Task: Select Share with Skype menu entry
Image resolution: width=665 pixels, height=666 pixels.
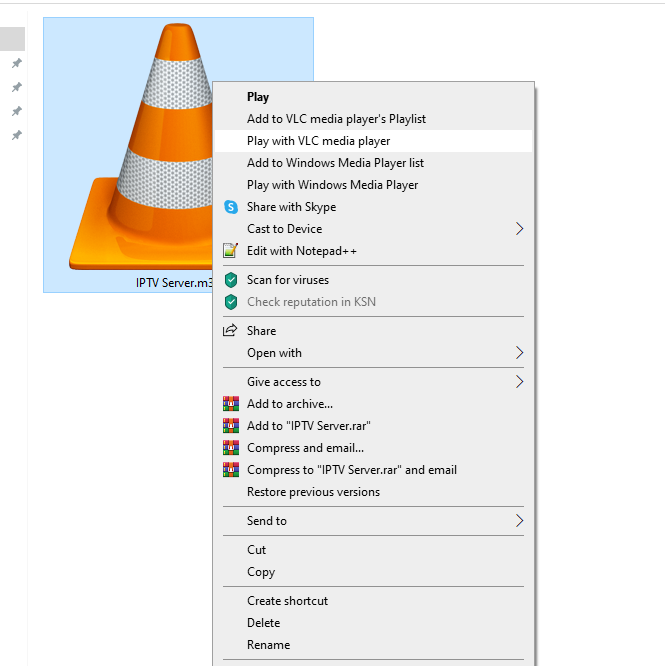Action: pos(373,207)
